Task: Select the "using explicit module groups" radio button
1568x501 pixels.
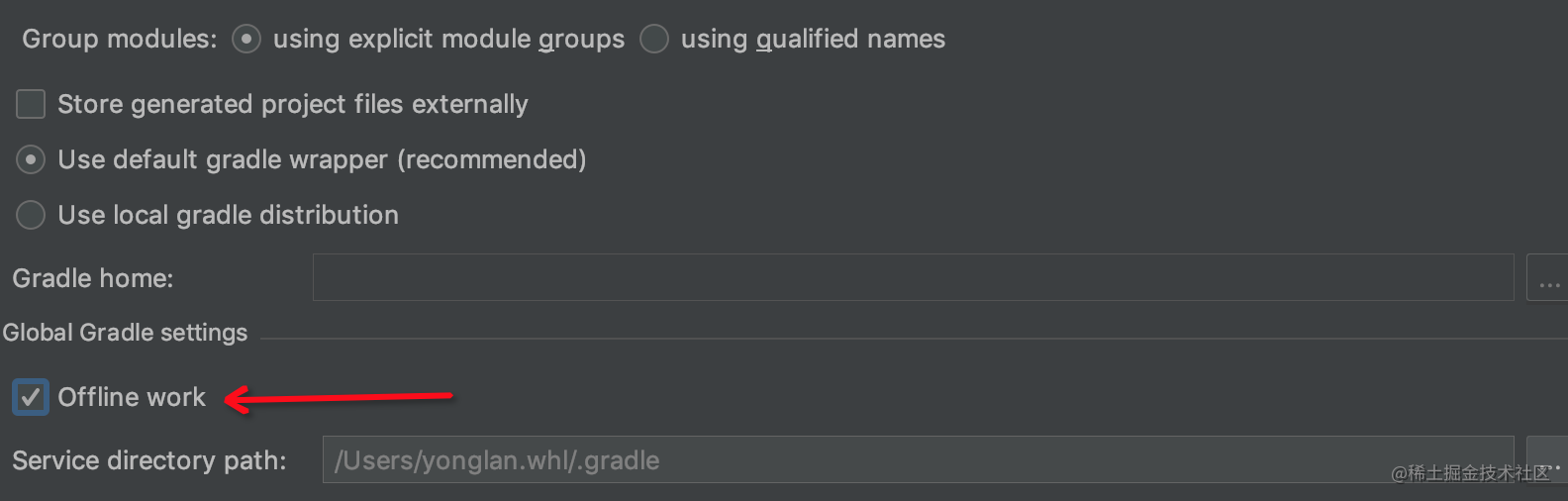Action: pos(246,39)
